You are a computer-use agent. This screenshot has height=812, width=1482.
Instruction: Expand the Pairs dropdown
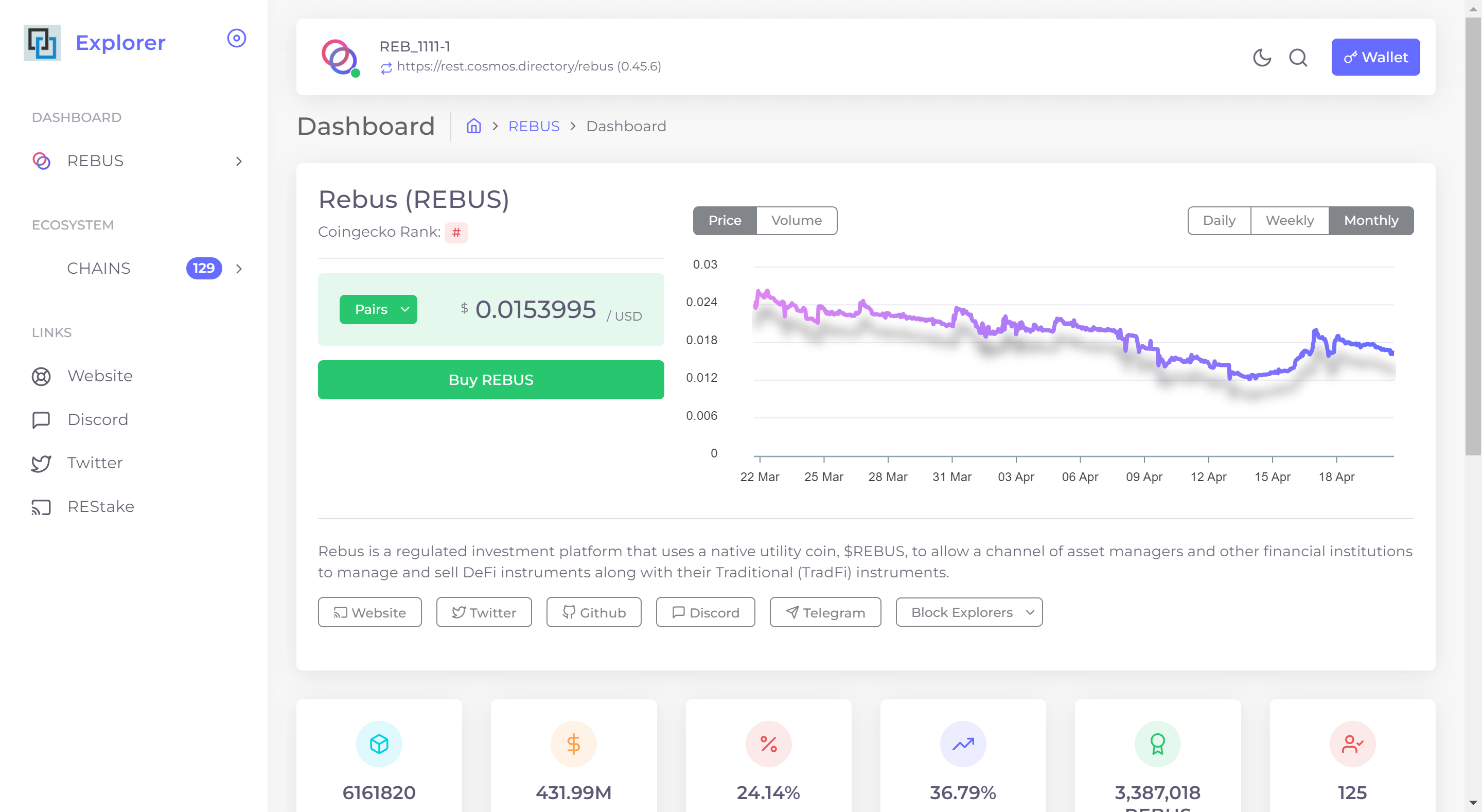pyautogui.click(x=378, y=310)
